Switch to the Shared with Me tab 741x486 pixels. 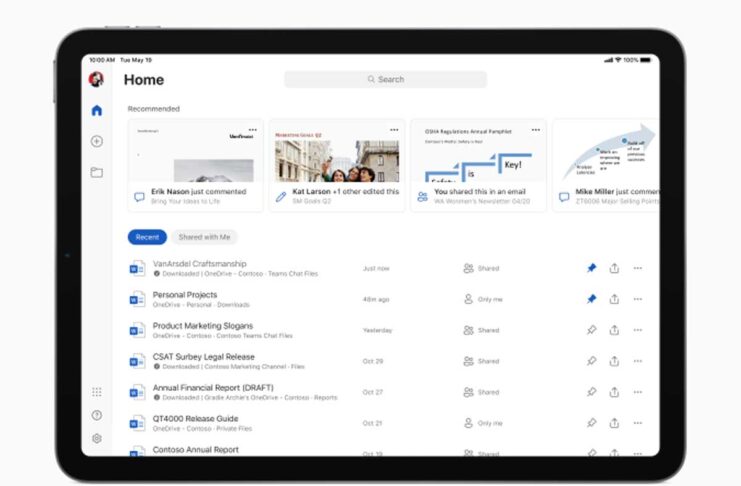204,237
